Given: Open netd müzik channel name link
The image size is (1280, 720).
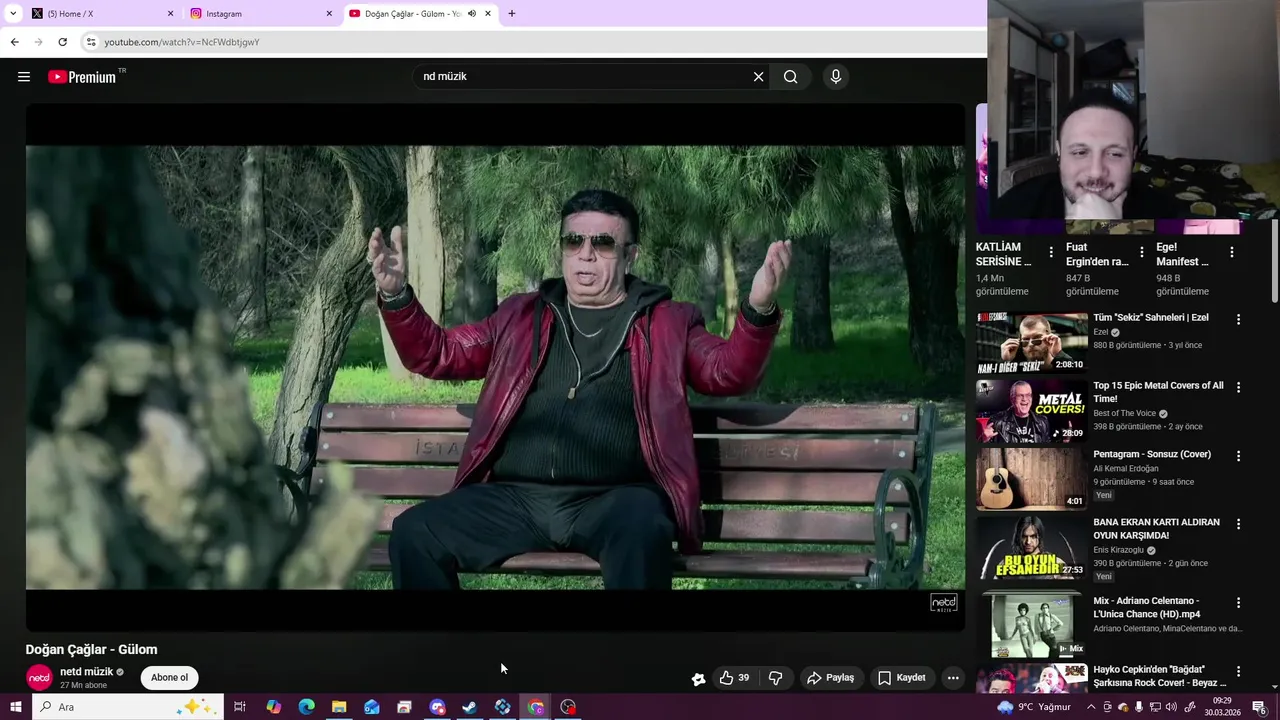Looking at the screenshot, I should tap(86, 672).
